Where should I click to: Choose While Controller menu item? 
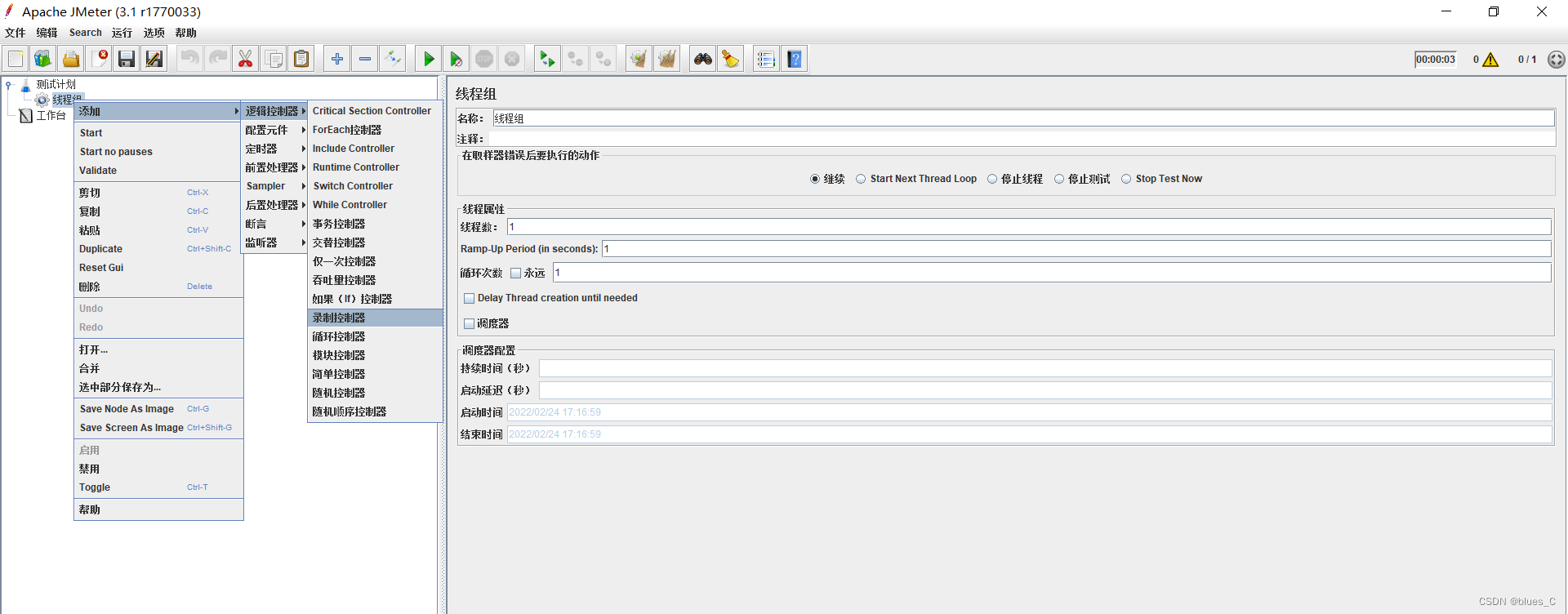(375, 205)
